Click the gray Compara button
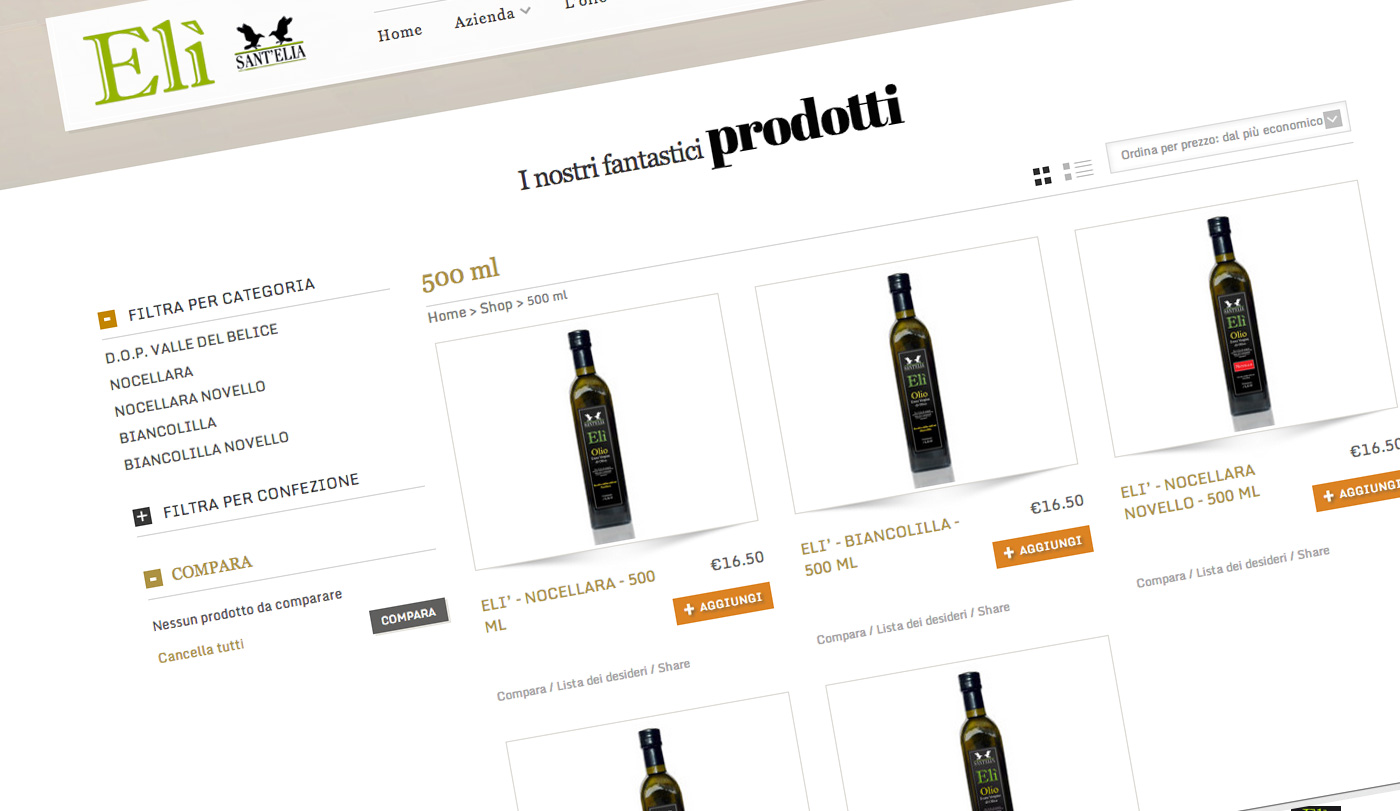 tap(408, 616)
